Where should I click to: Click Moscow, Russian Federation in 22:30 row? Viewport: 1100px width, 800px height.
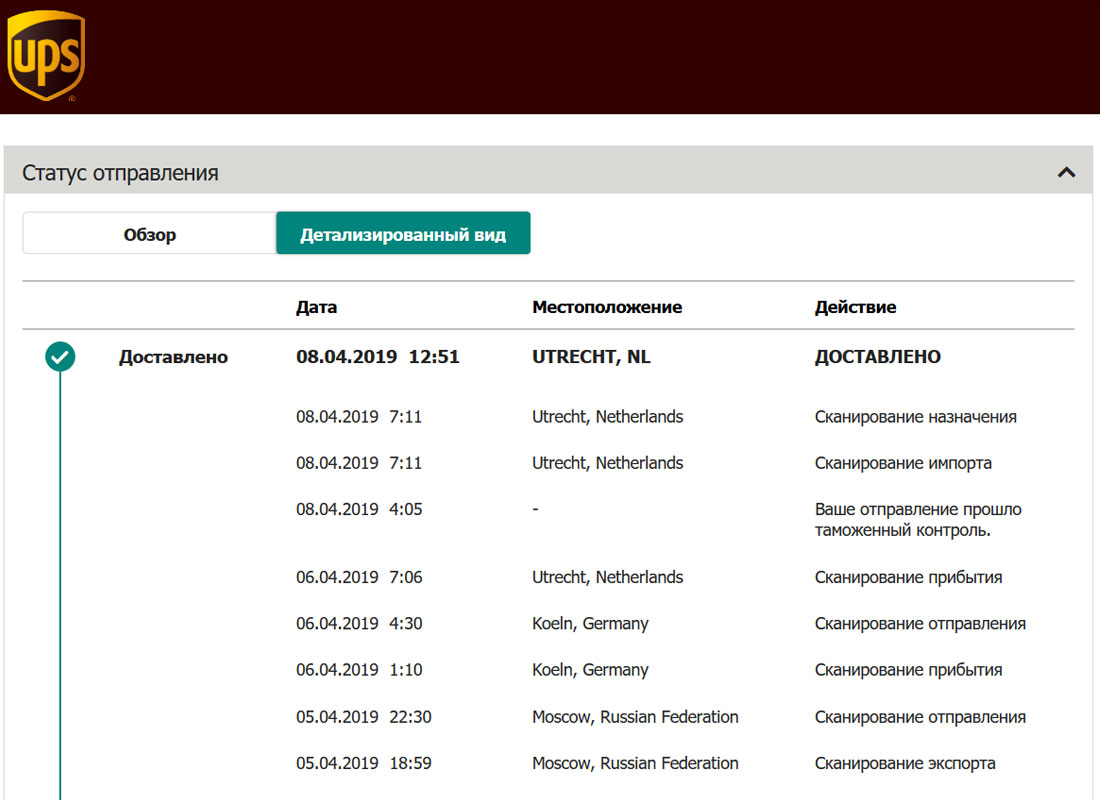(x=635, y=716)
